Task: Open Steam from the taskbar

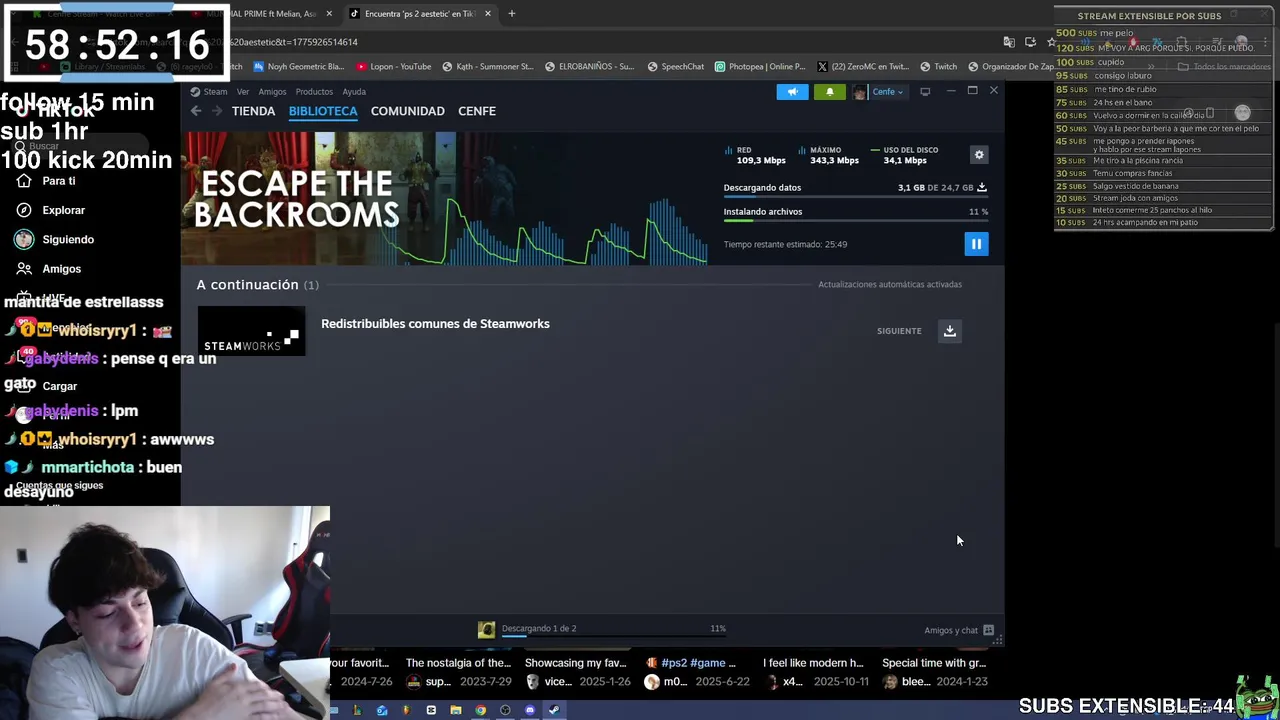Action: 554,710
